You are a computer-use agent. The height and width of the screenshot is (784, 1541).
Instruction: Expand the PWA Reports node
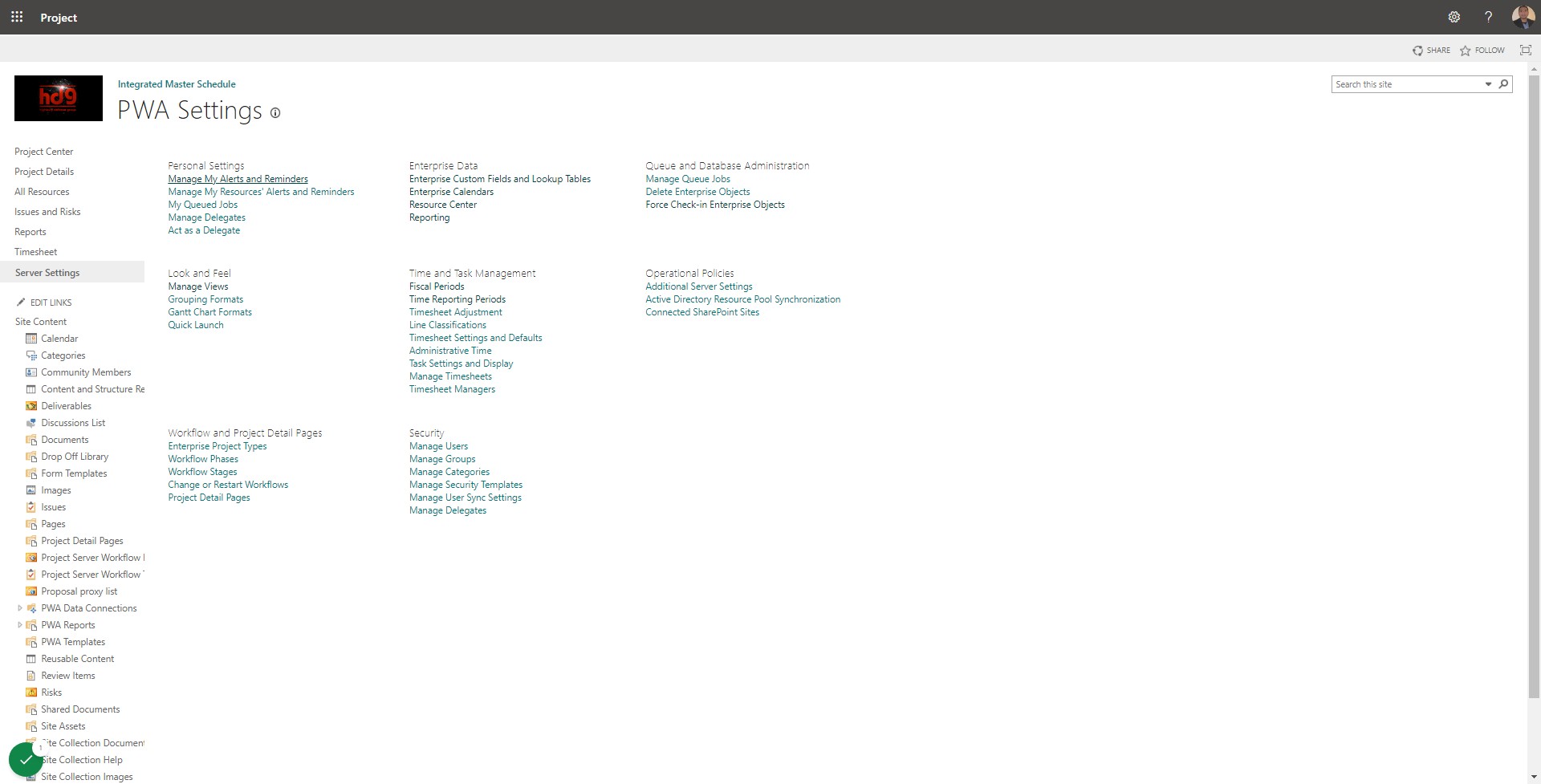pos(20,625)
